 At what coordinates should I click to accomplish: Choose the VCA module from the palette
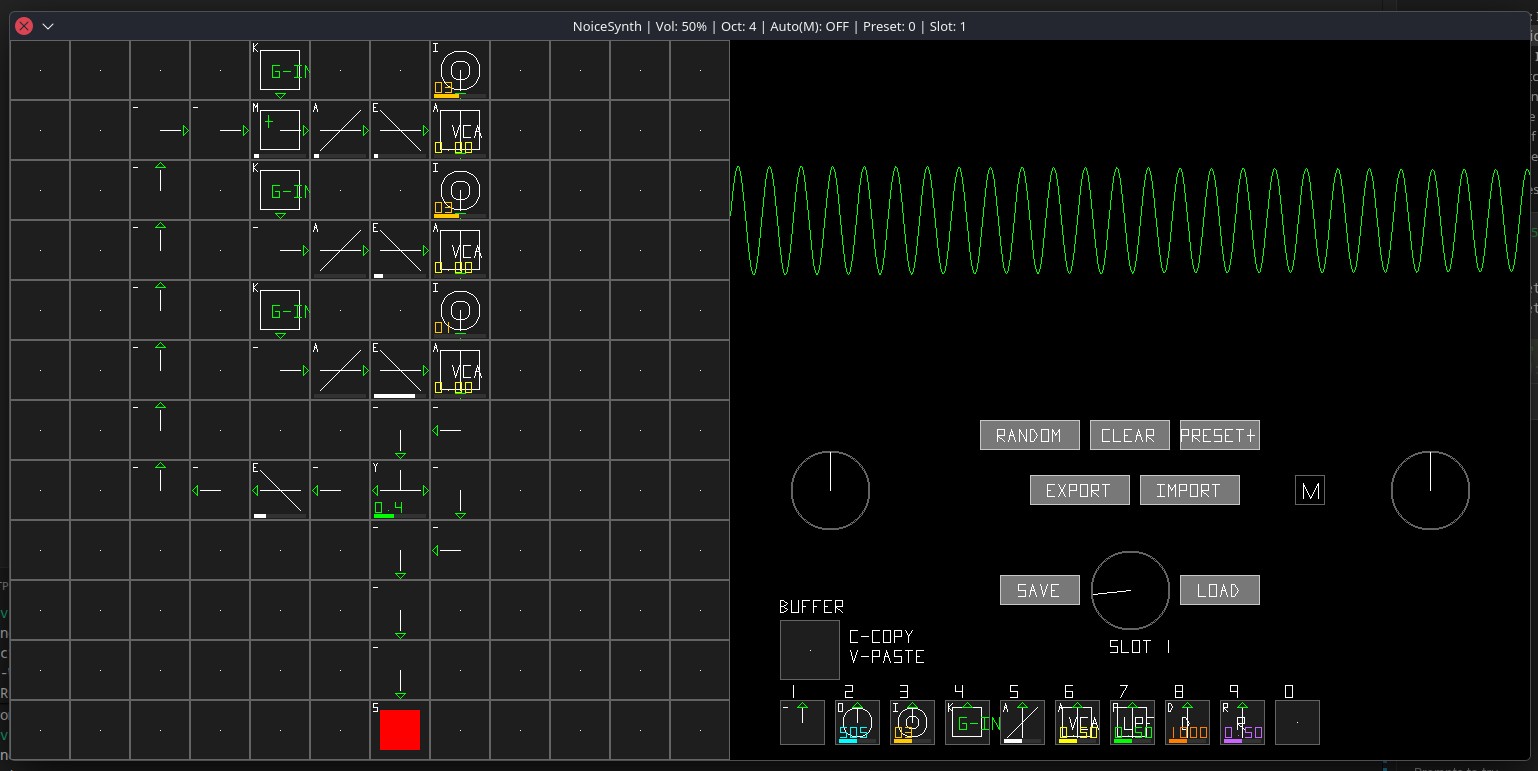(x=1077, y=722)
